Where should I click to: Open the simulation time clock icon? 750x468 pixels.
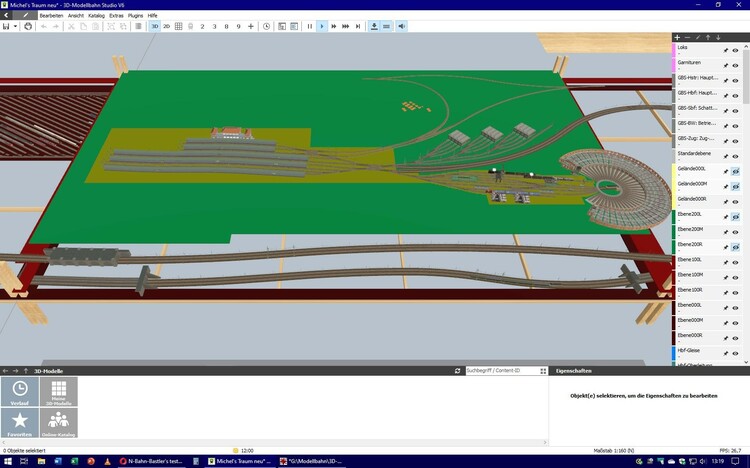click(266, 26)
